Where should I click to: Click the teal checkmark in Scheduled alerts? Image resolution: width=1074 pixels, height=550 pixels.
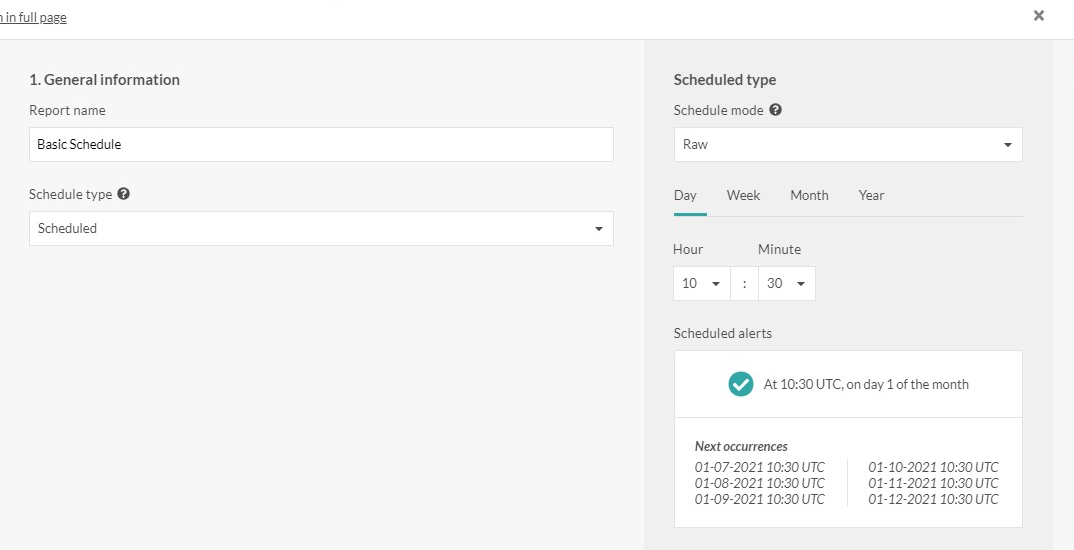pyautogui.click(x=740, y=384)
